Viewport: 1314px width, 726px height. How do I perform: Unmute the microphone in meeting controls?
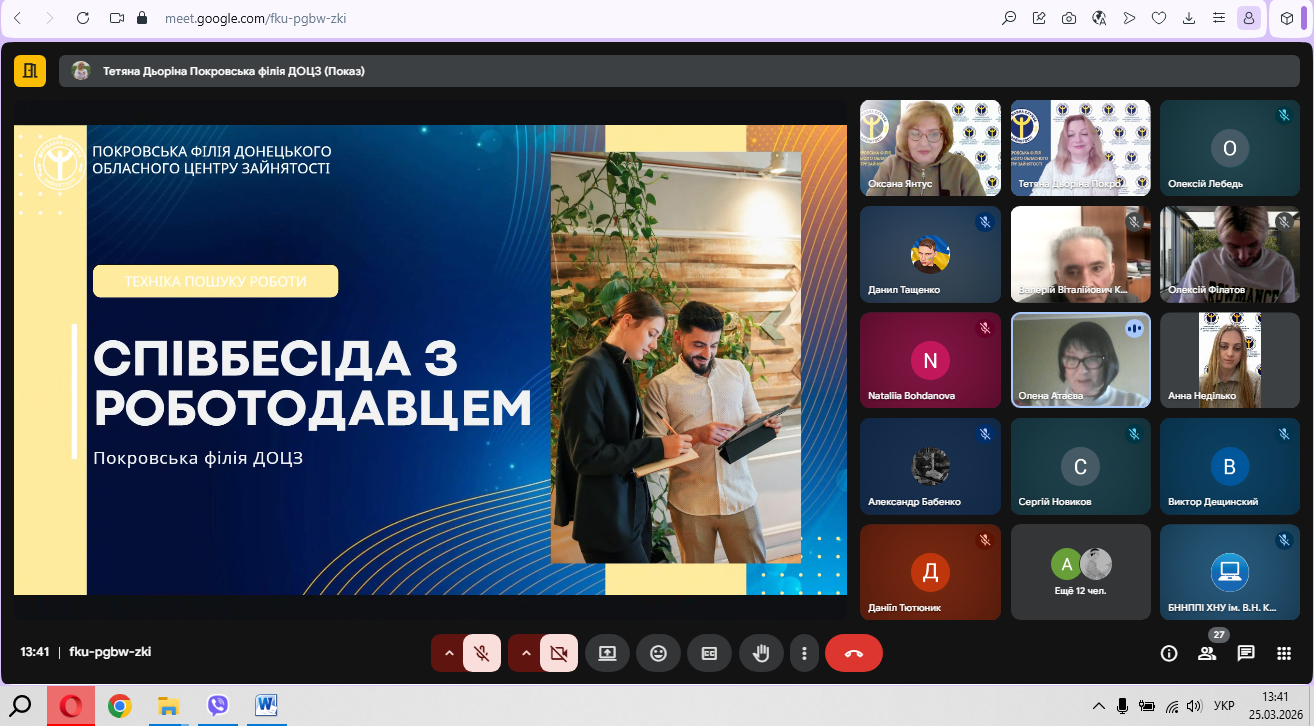(x=481, y=653)
